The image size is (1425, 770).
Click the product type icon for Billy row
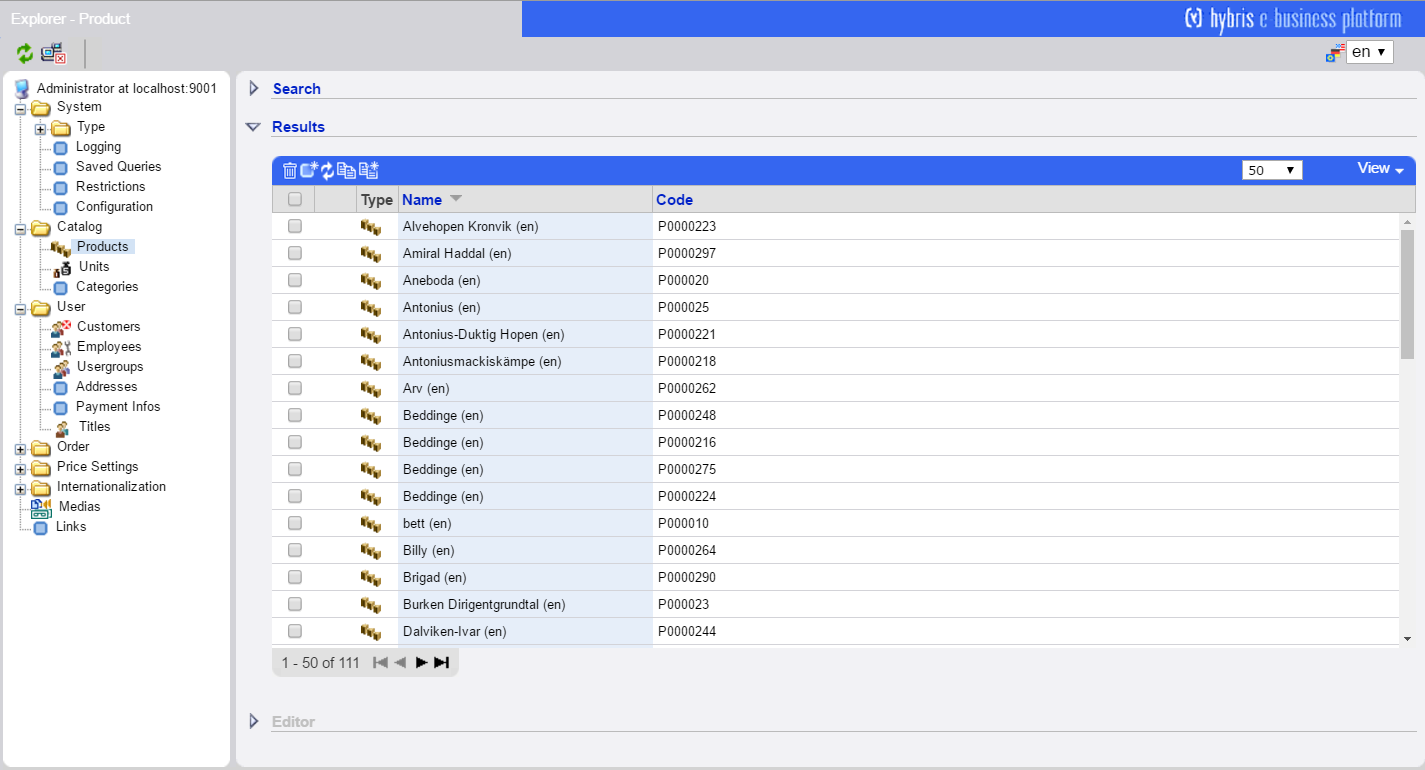click(371, 551)
